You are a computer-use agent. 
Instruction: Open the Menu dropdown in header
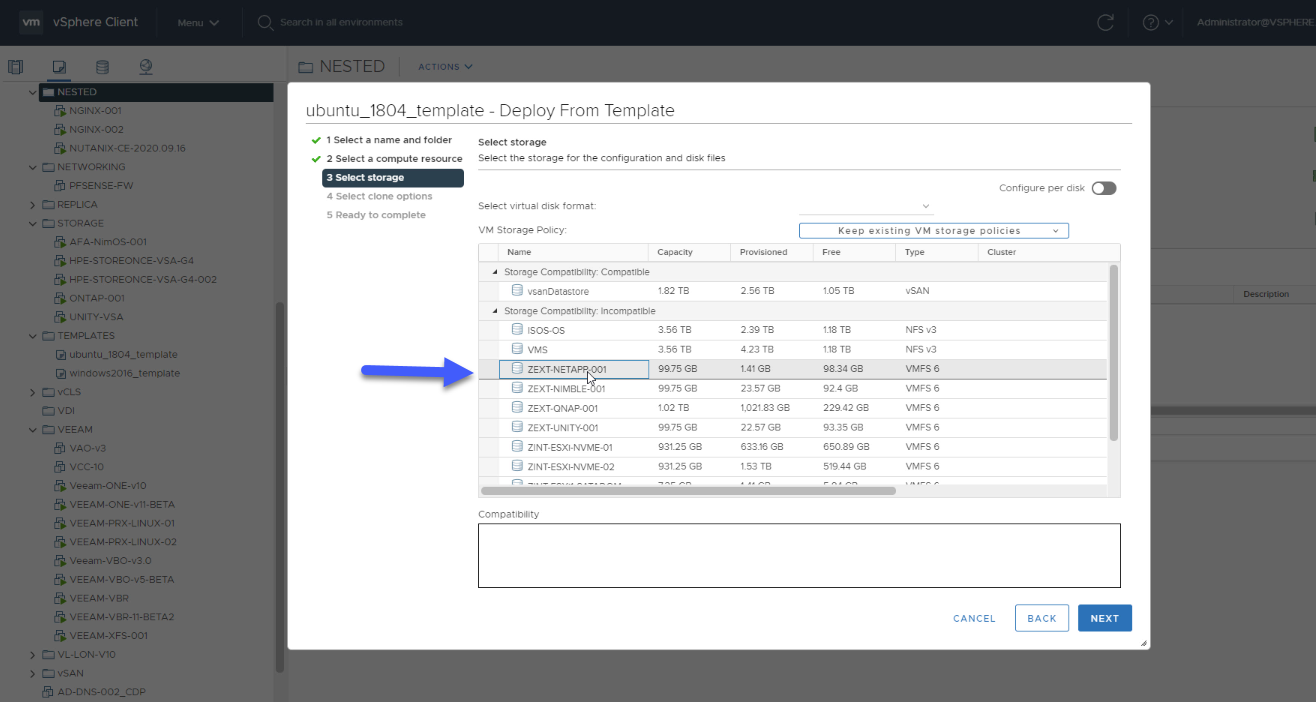(x=197, y=22)
